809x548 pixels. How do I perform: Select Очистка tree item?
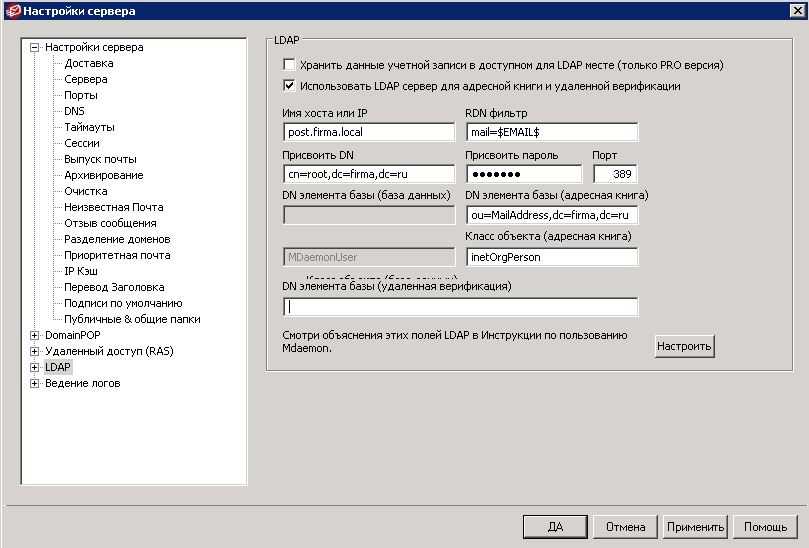pyautogui.click(x=86, y=191)
